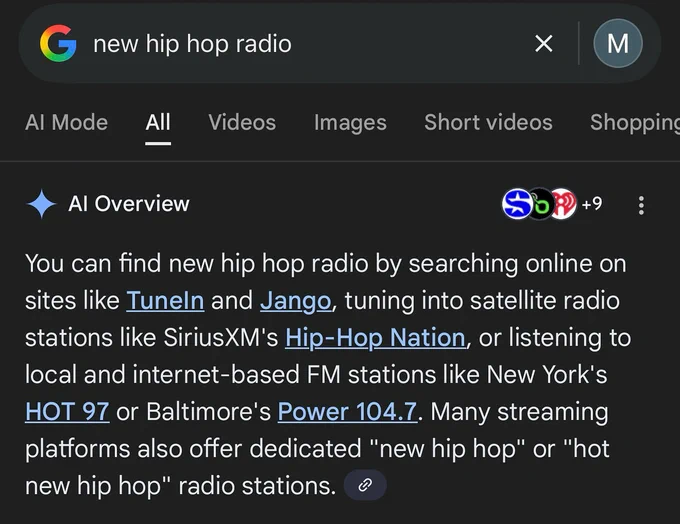Image resolution: width=680 pixels, height=524 pixels.
Task: Tap the Google logo in search bar
Action: click(x=58, y=43)
